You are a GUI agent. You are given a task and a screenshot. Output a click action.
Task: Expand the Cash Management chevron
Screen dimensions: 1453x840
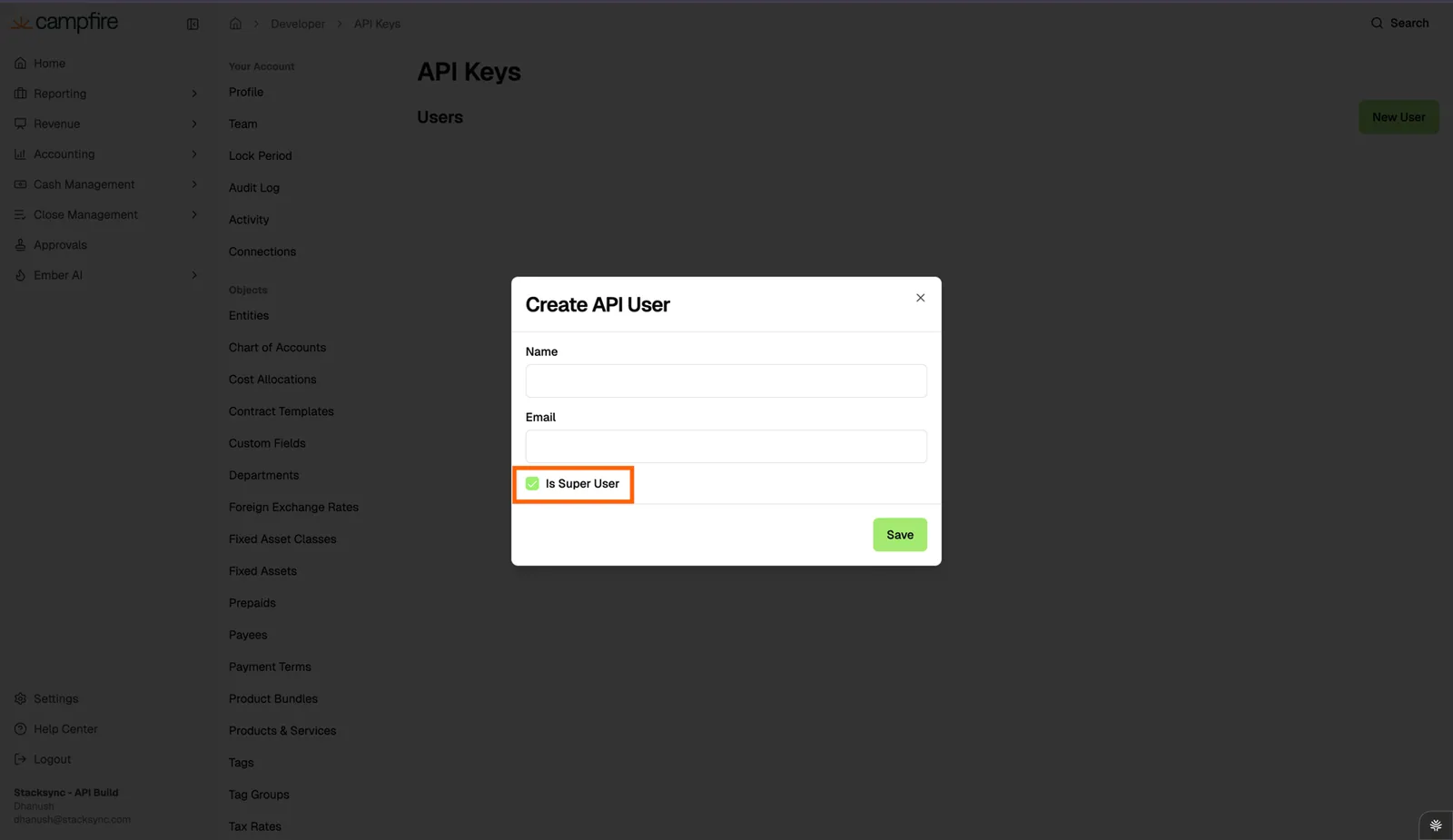(194, 184)
